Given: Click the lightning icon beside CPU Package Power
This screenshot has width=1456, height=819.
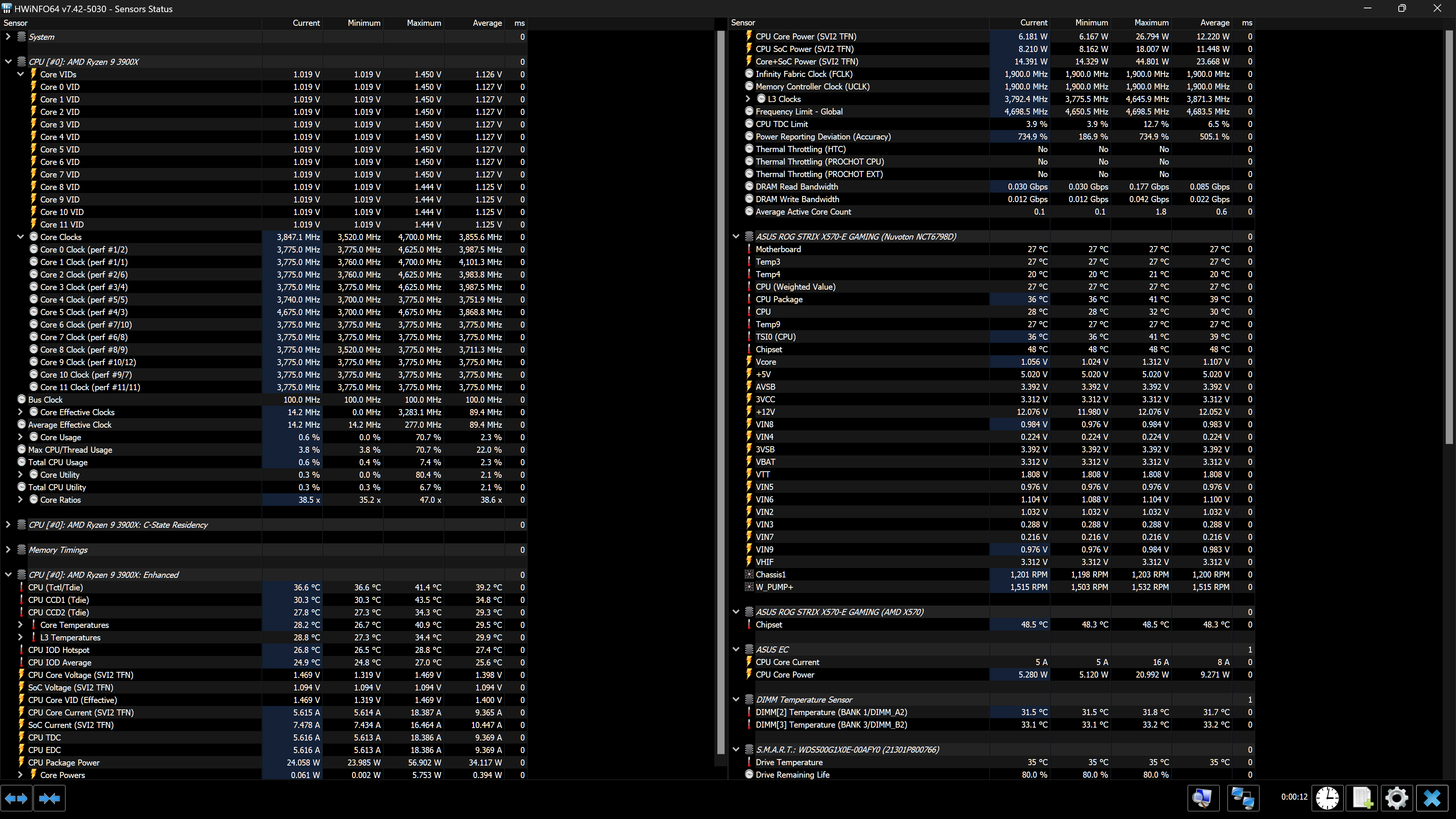Looking at the screenshot, I should (x=22, y=763).
